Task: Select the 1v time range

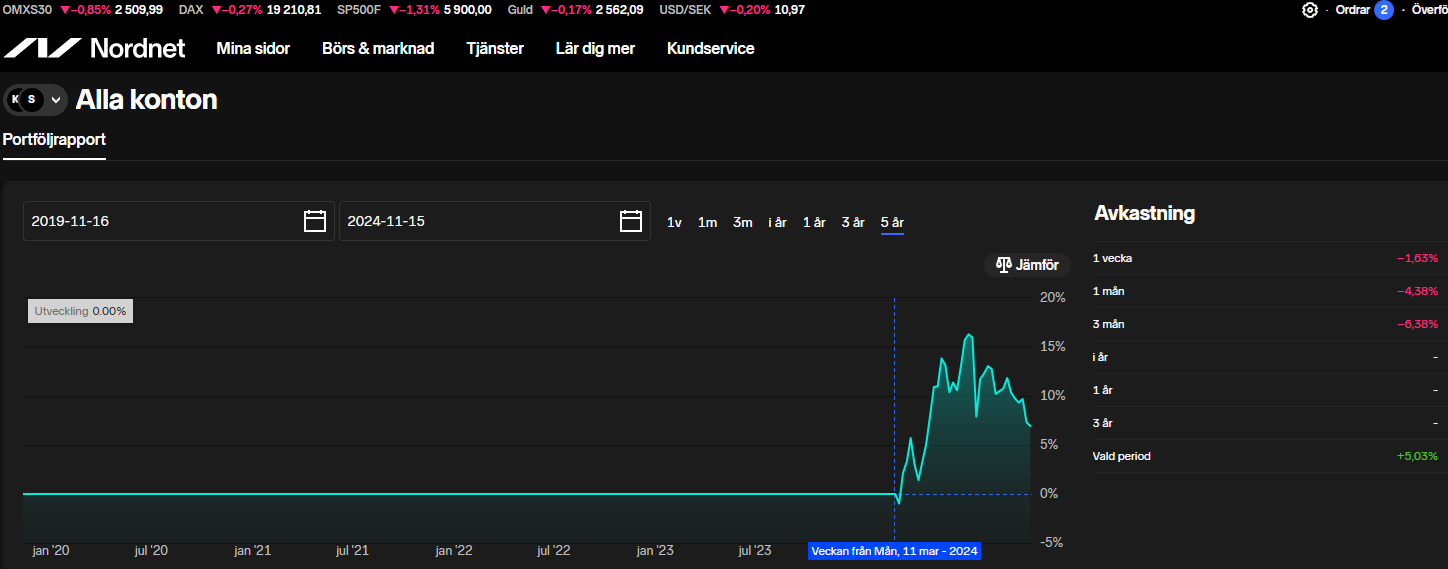Action: [x=674, y=222]
